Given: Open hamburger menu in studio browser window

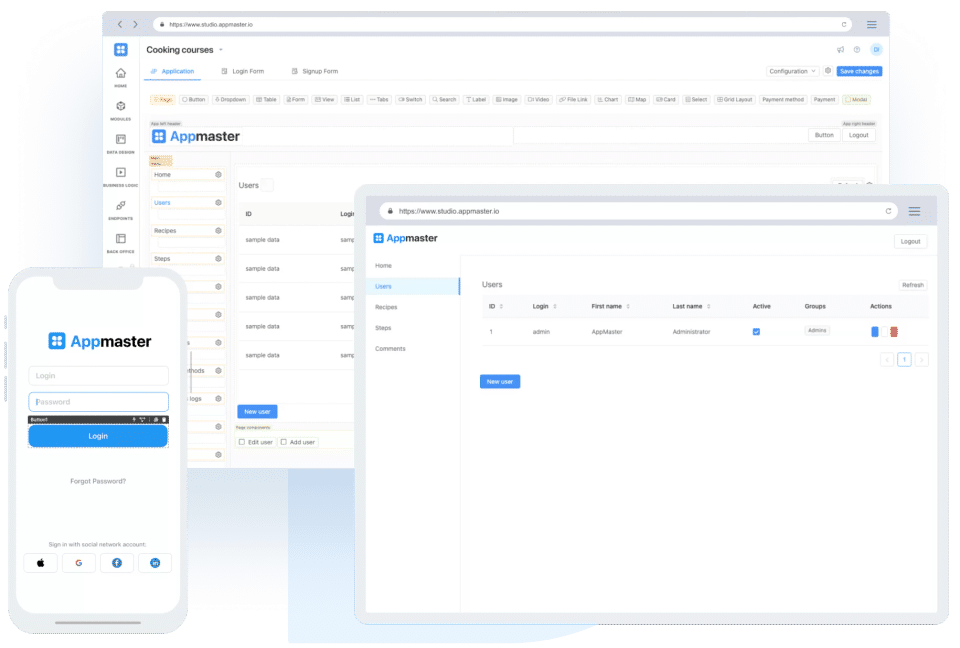Looking at the screenshot, I should point(871,24).
